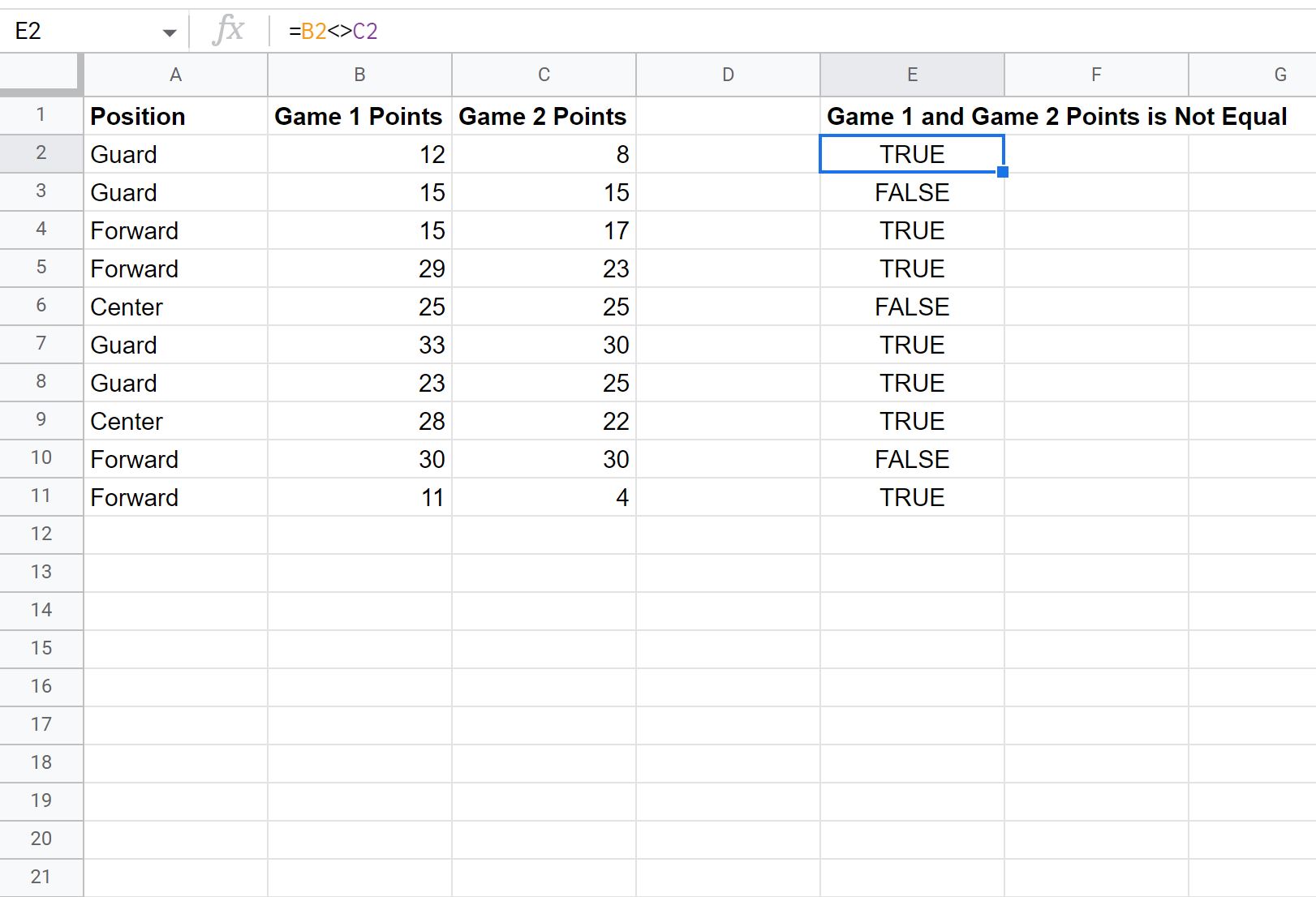Click the E2 name box field

[81, 31]
